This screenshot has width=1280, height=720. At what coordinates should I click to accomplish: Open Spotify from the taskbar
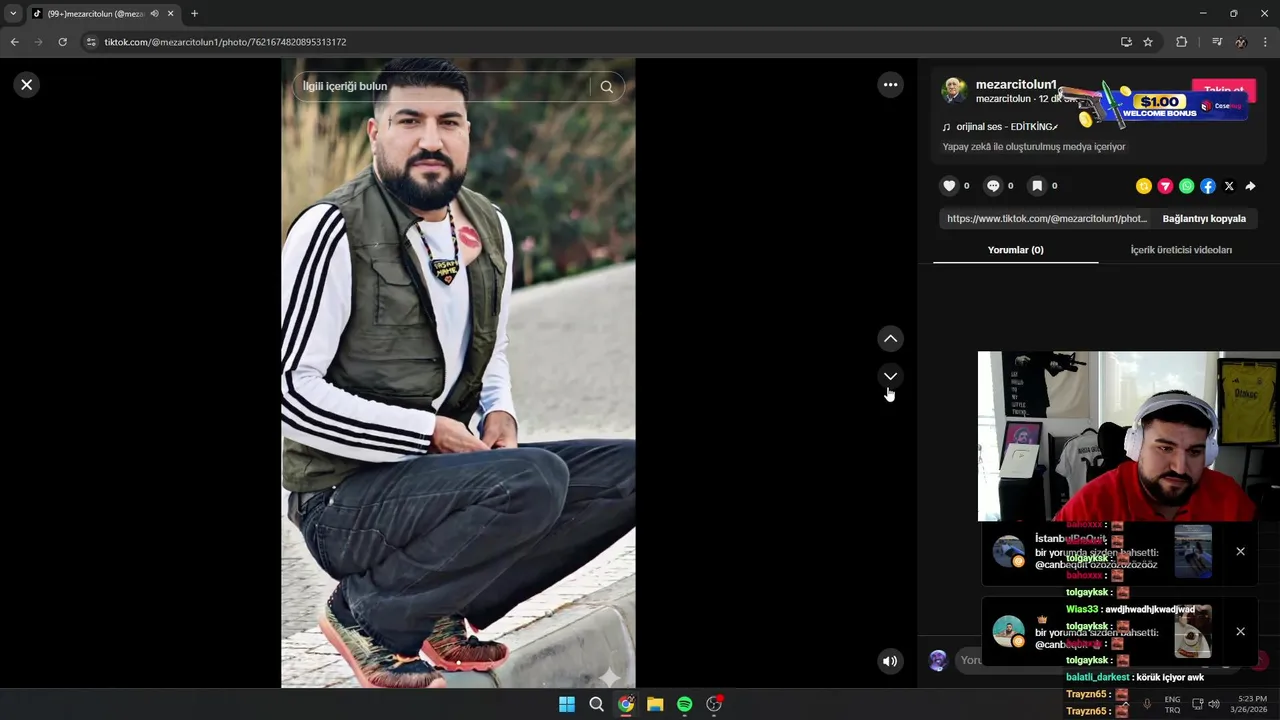684,704
